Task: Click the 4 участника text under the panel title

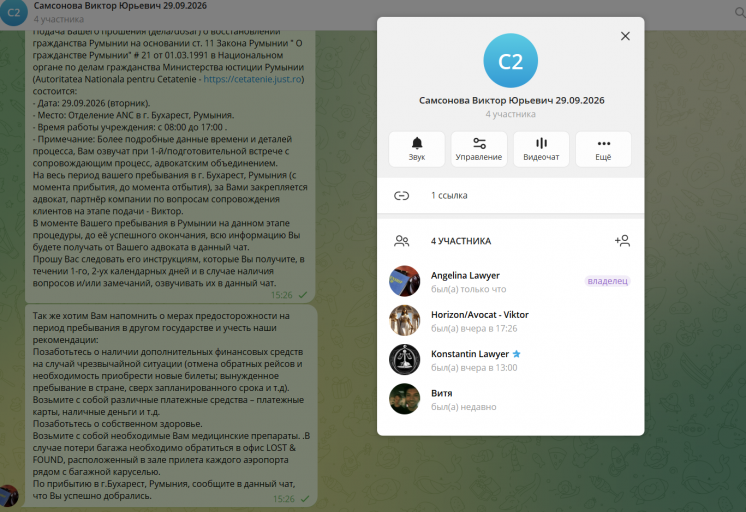Action: [x=510, y=114]
